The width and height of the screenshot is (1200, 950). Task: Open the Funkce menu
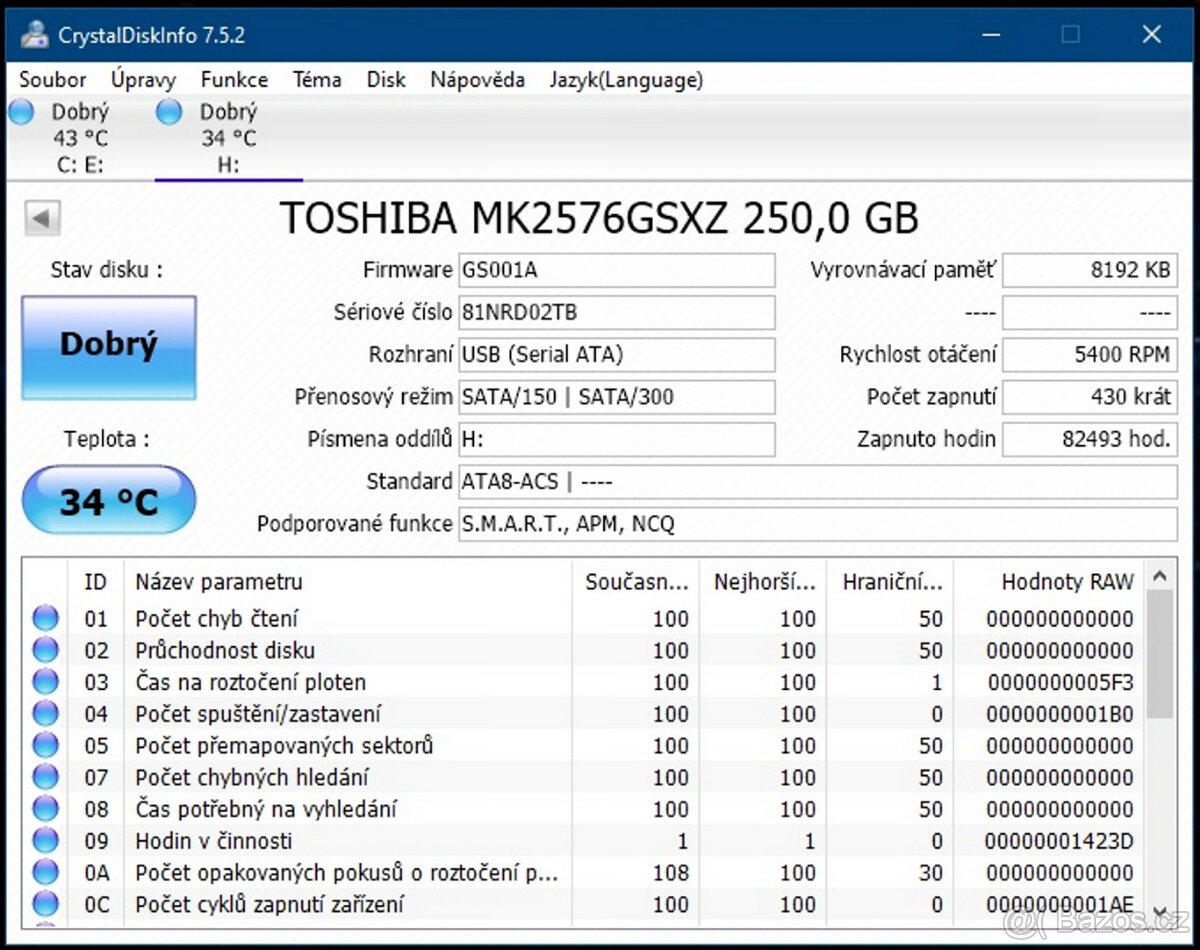[234, 80]
